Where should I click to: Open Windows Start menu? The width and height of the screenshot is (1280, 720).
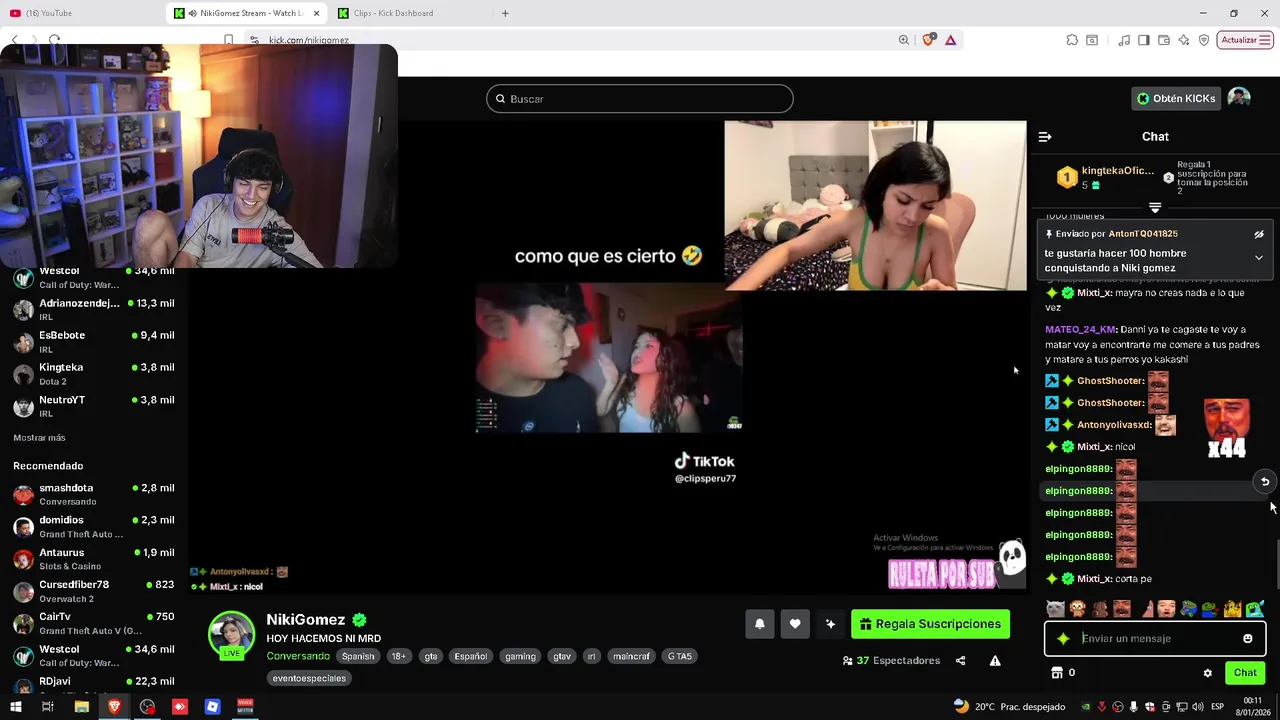click(15, 707)
